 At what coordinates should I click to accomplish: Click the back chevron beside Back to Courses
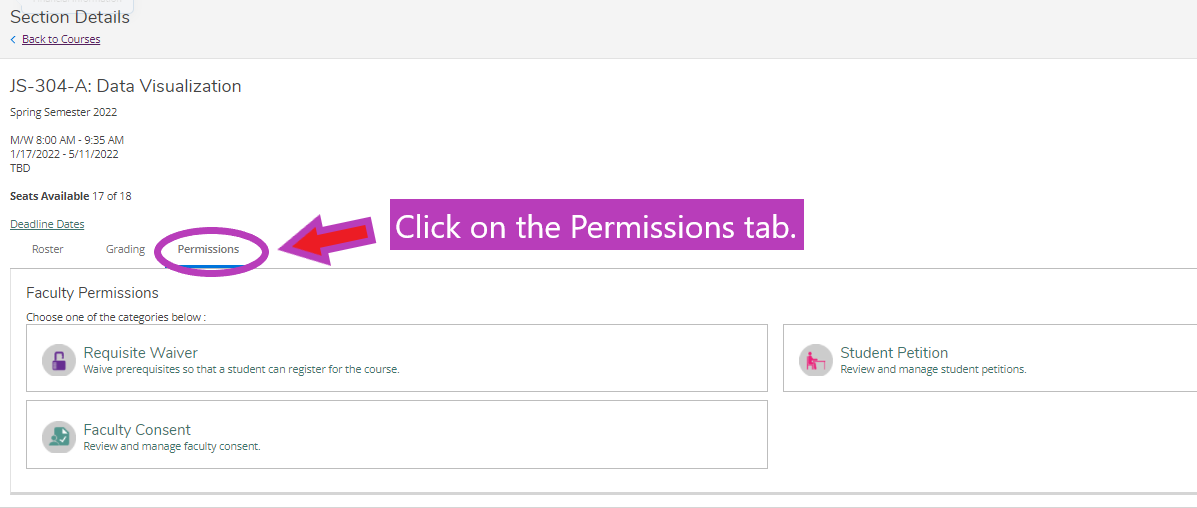(x=13, y=39)
